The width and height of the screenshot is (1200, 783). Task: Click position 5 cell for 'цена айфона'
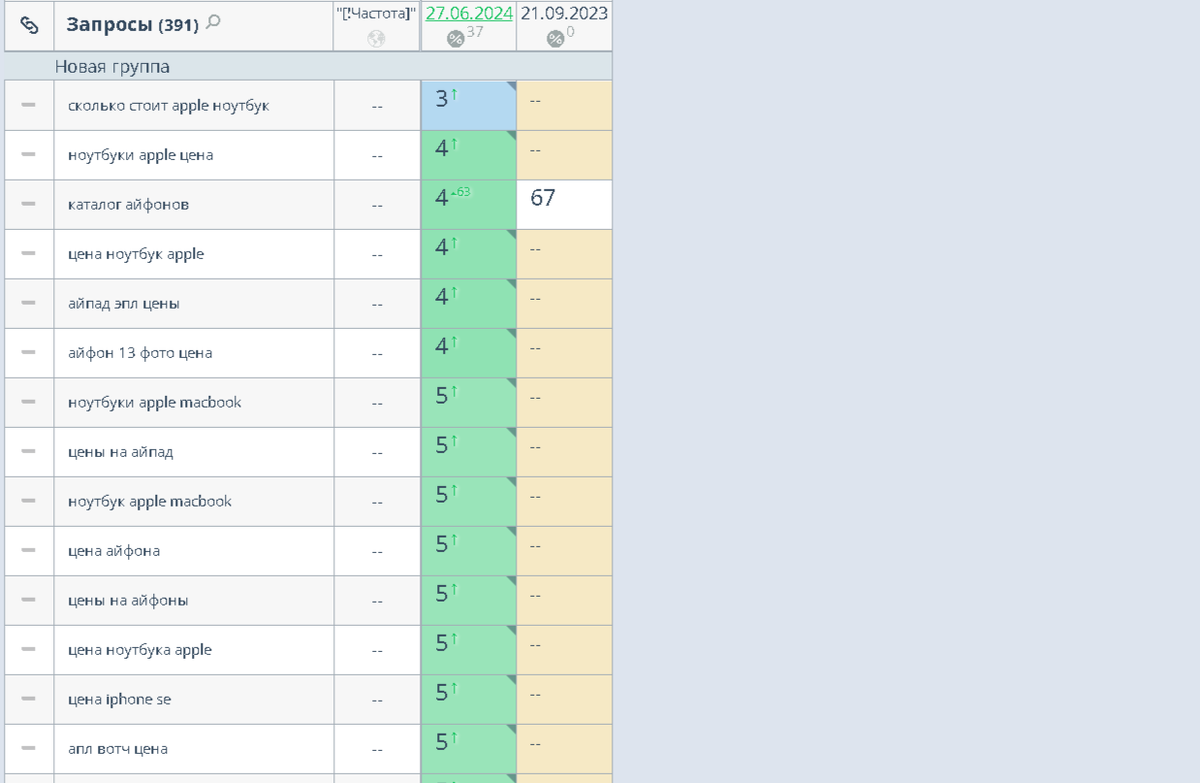pyautogui.click(x=469, y=551)
